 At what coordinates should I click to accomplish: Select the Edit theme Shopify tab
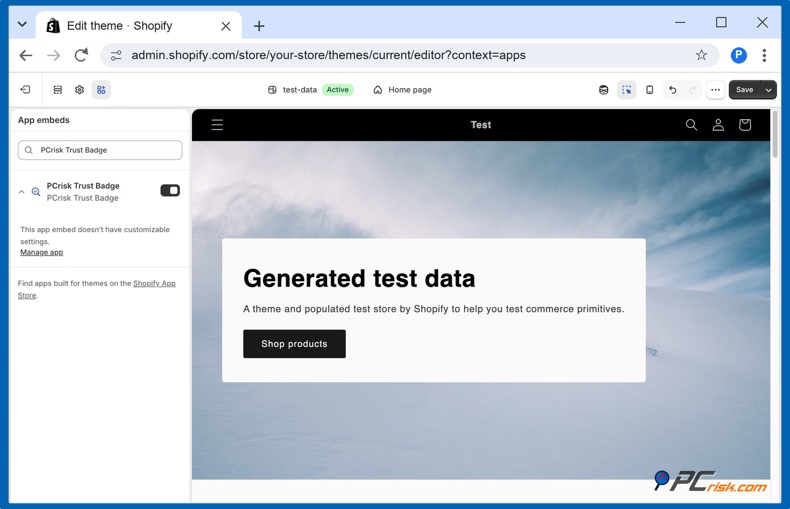(139, 26)
